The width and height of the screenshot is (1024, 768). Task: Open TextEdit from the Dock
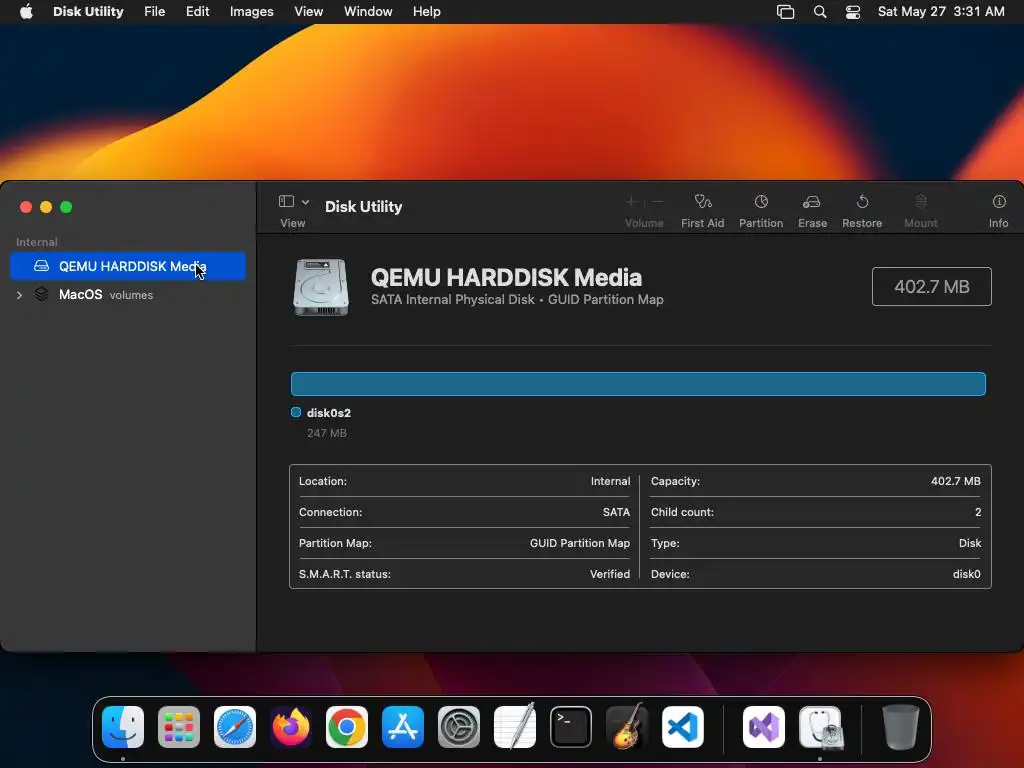click(x=515, y=727)
